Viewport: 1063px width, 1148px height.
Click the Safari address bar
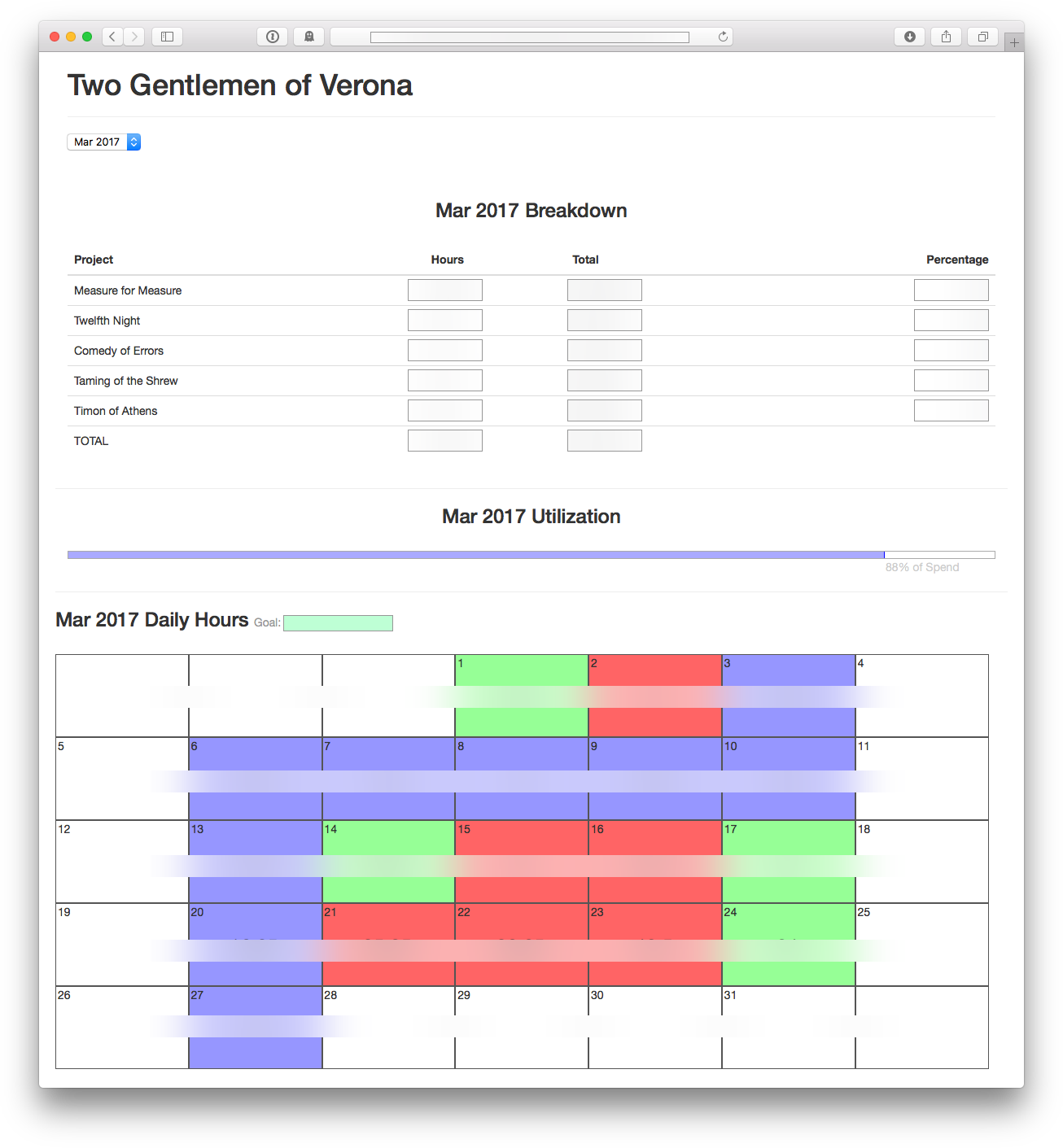529,37
